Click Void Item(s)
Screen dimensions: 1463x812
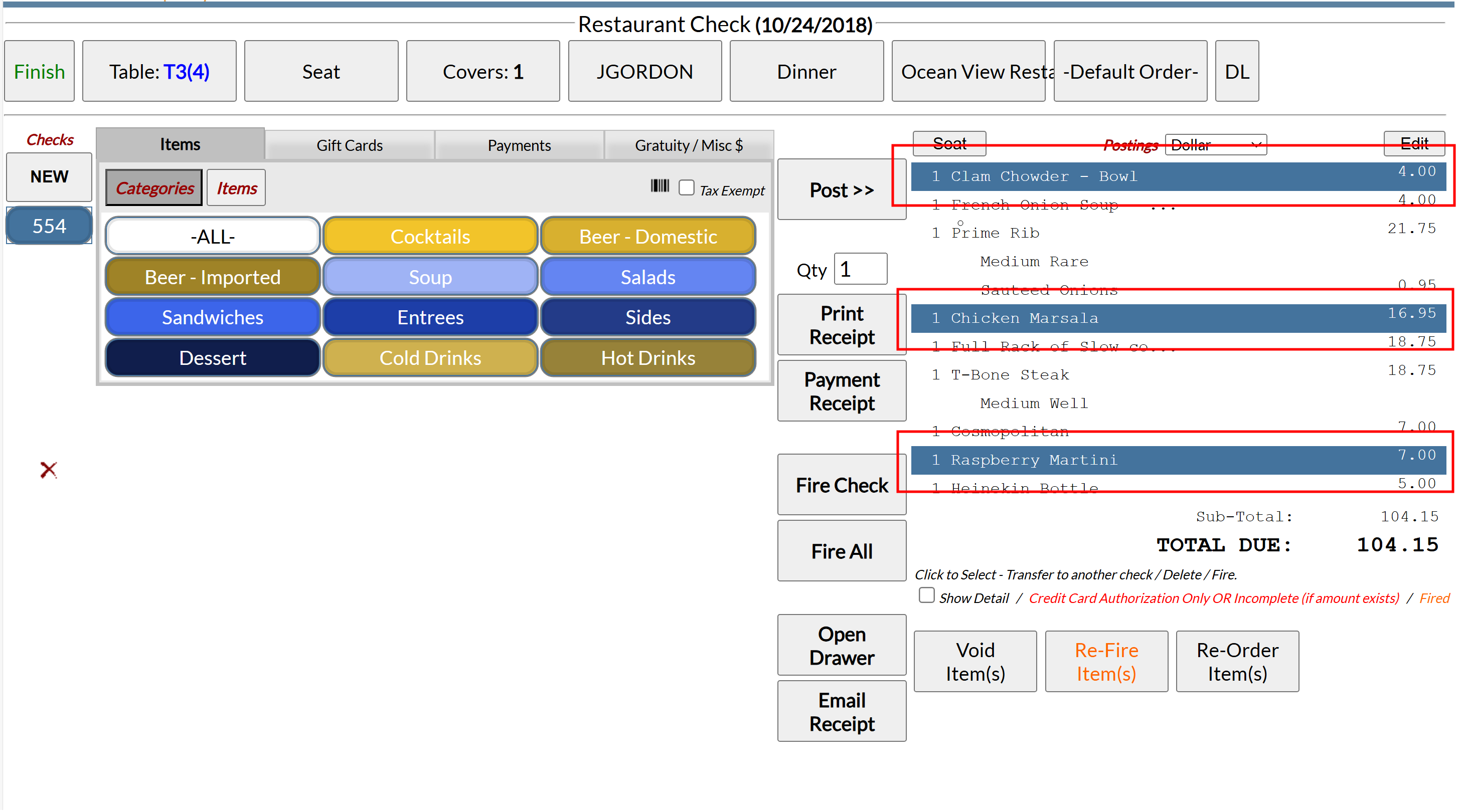[975, 662]
